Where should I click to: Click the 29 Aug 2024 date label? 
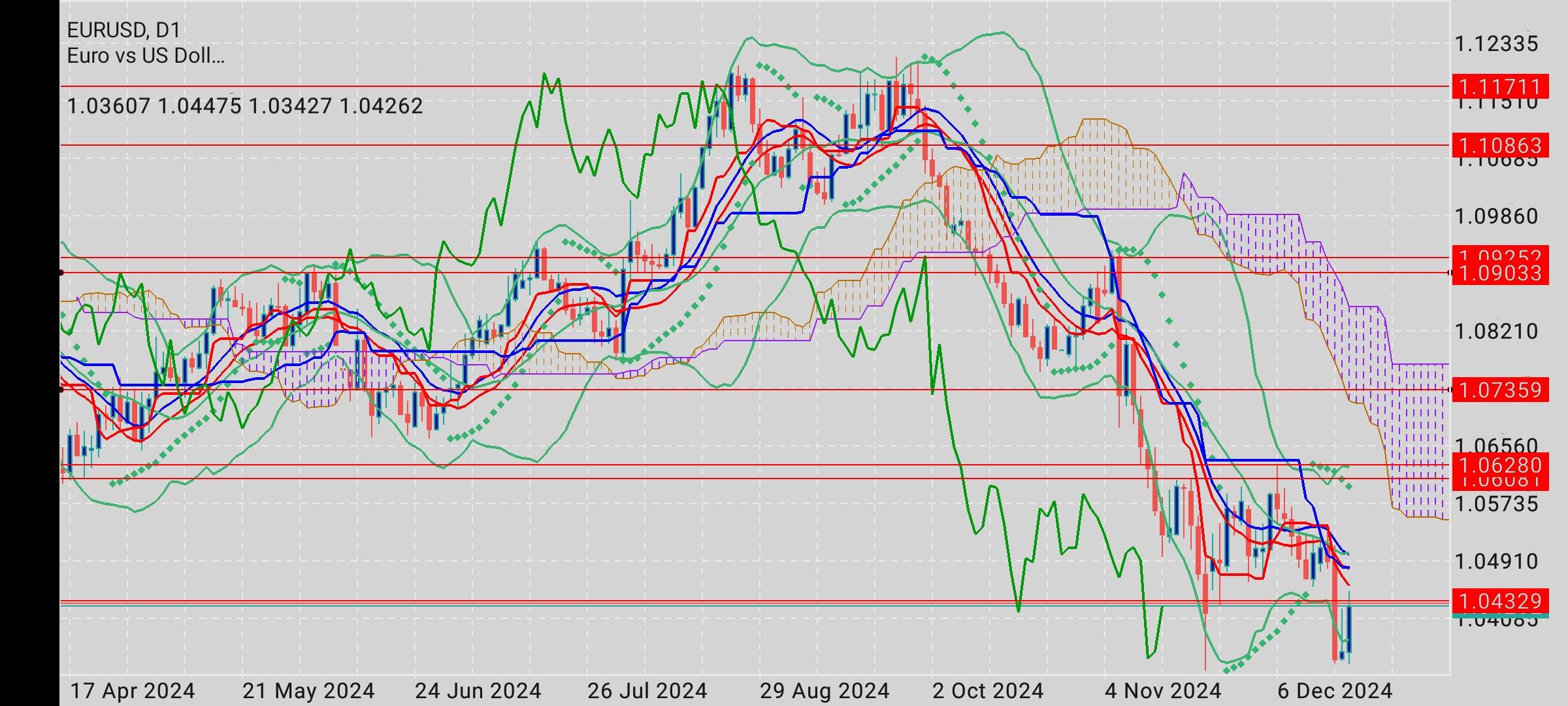(x=825, y=691)
